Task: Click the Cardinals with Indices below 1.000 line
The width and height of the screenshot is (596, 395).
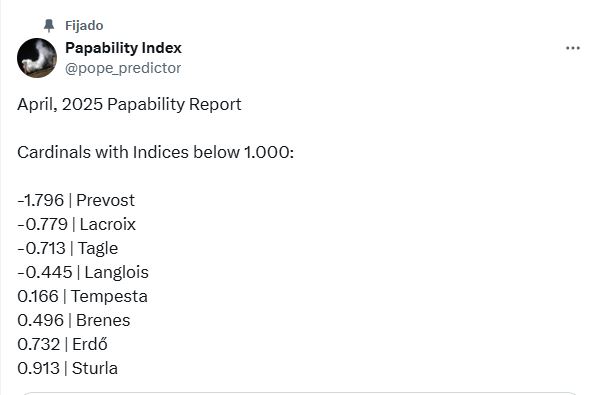Action: coord(155,152)
